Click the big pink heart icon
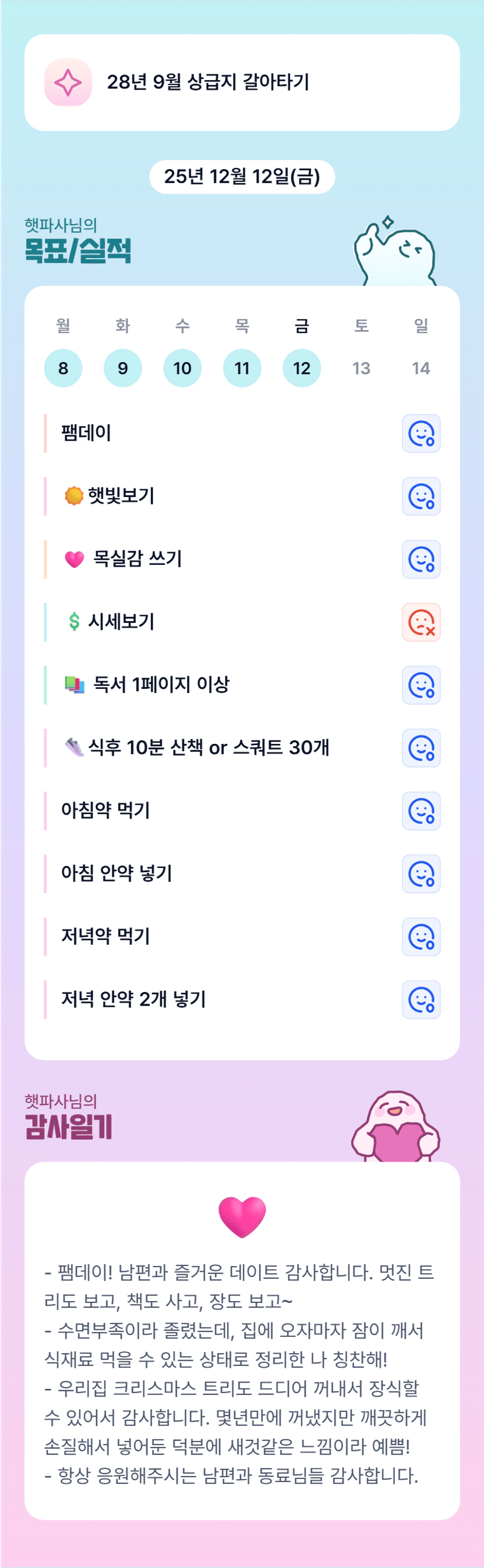The height and width of the screenshot is (1568, 484). (242, 1216)
